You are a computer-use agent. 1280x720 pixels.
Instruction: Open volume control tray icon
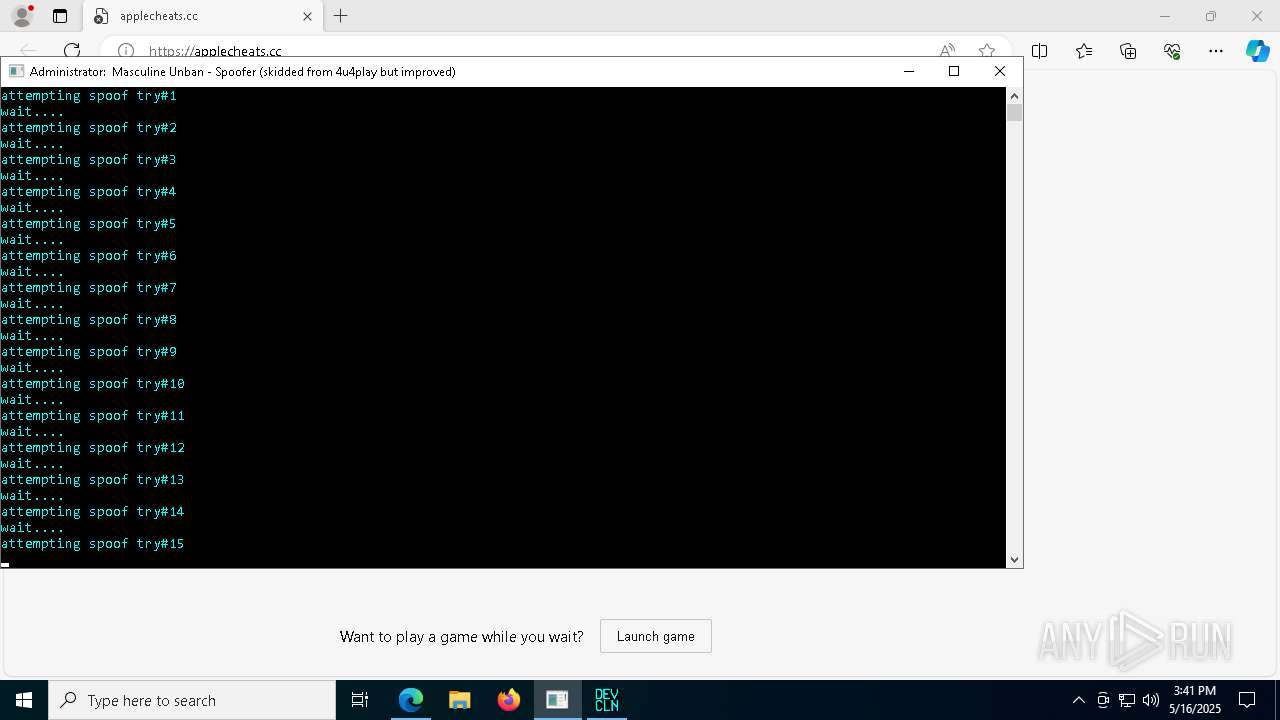[1151, 700]
